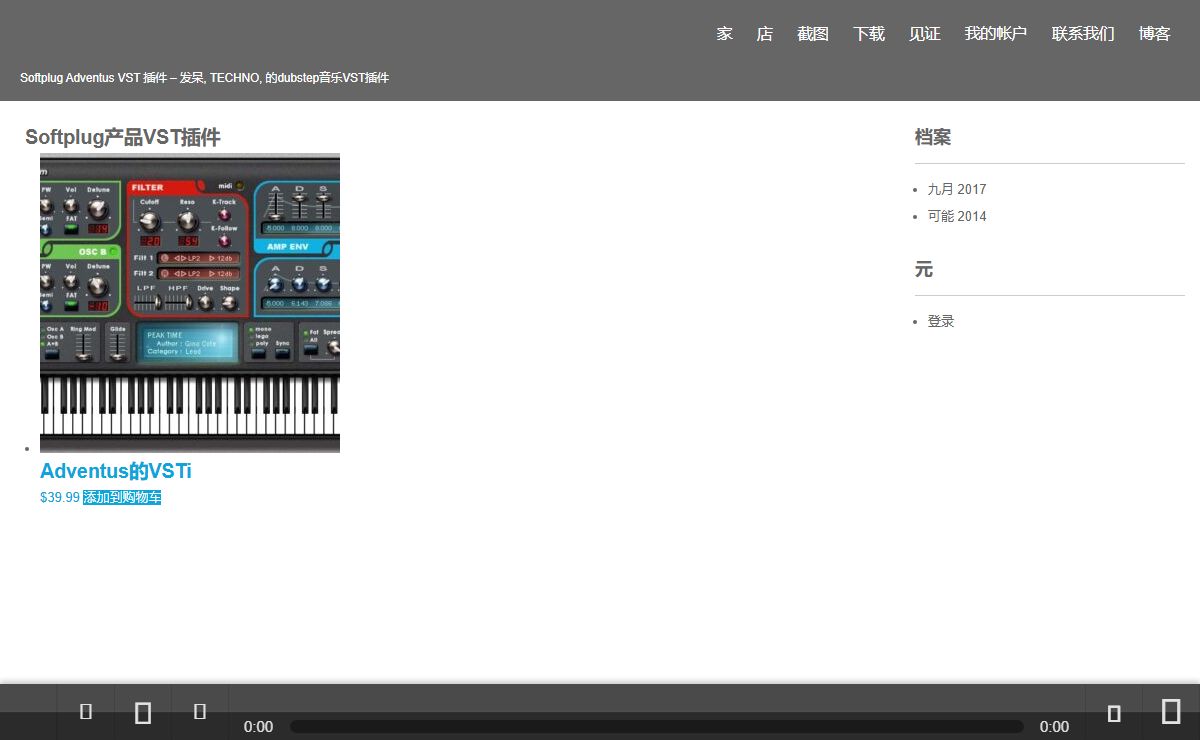
Task: Open the Adventus的VSTi product title link
Action: pyautogui.click(x=116, y=471)
